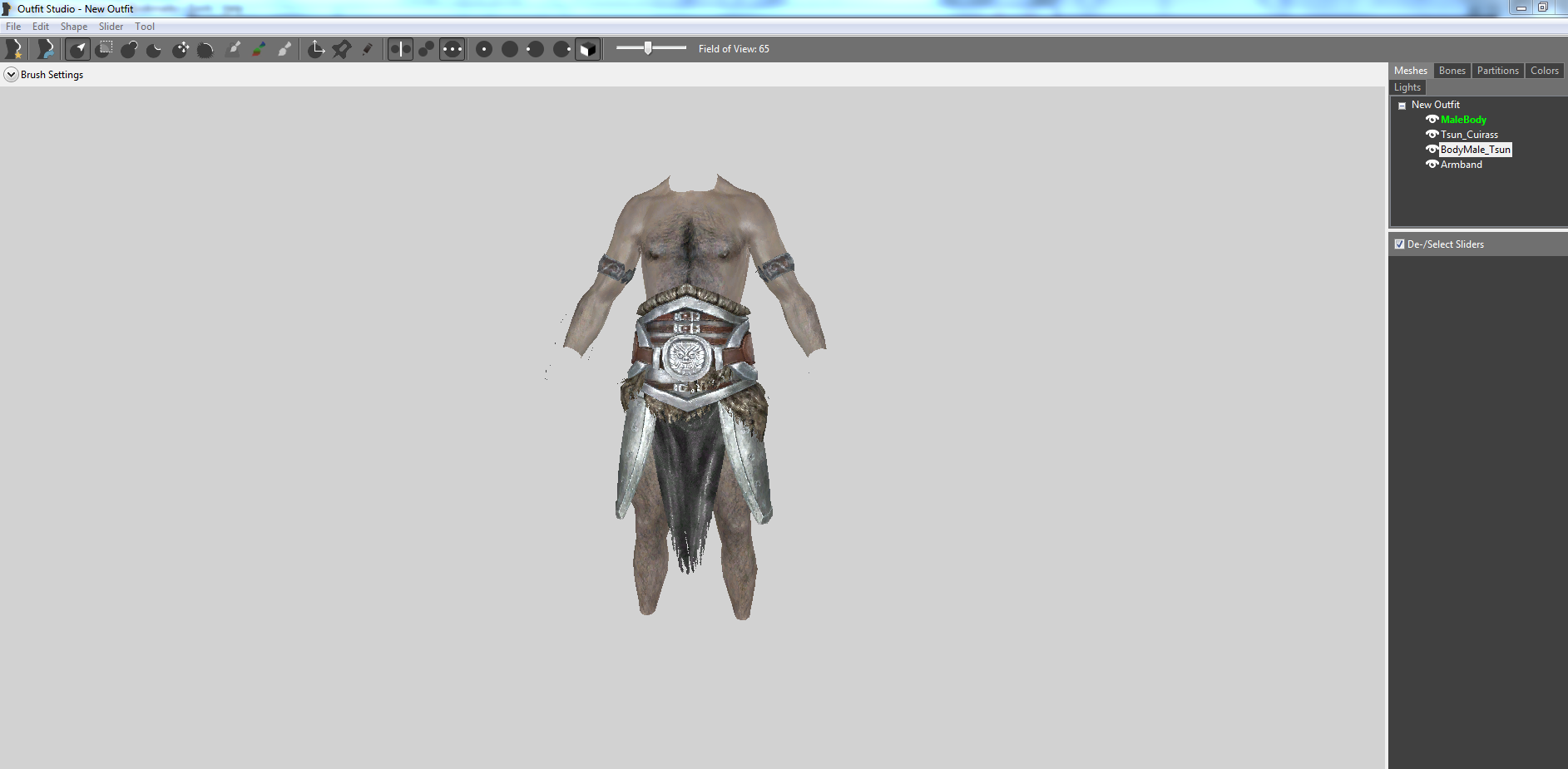This screenshot has height=769, width=1568.
Task: Switch to the back view icon
Action: pos(510,49)
